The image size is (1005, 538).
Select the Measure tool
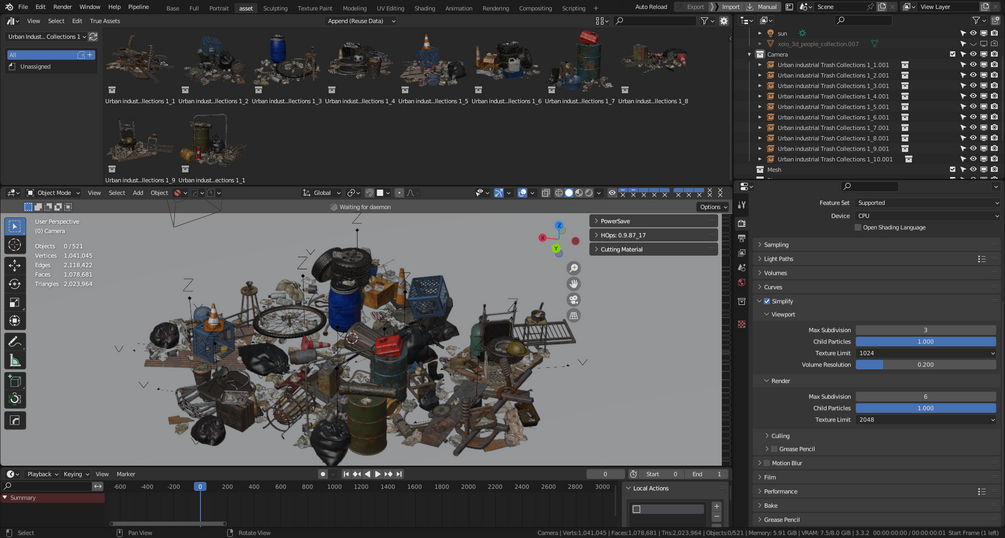click(15, 361)
